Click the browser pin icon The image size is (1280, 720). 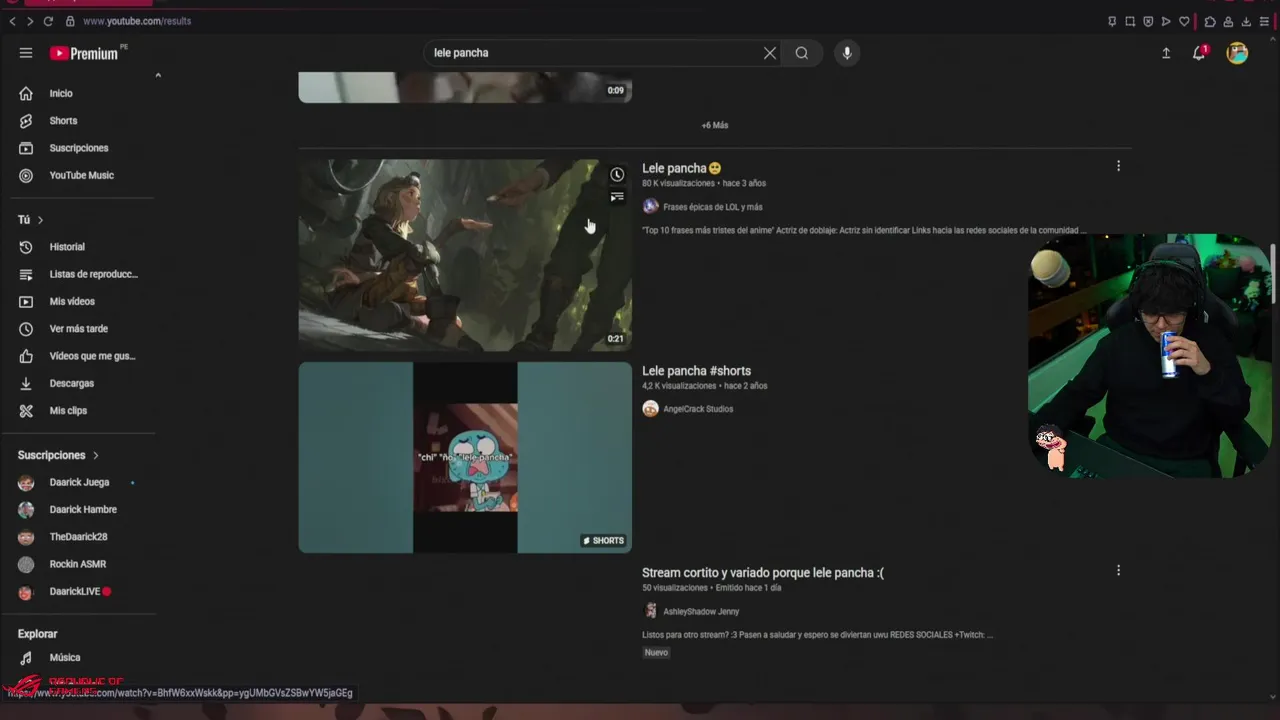tap(1112, 21)
